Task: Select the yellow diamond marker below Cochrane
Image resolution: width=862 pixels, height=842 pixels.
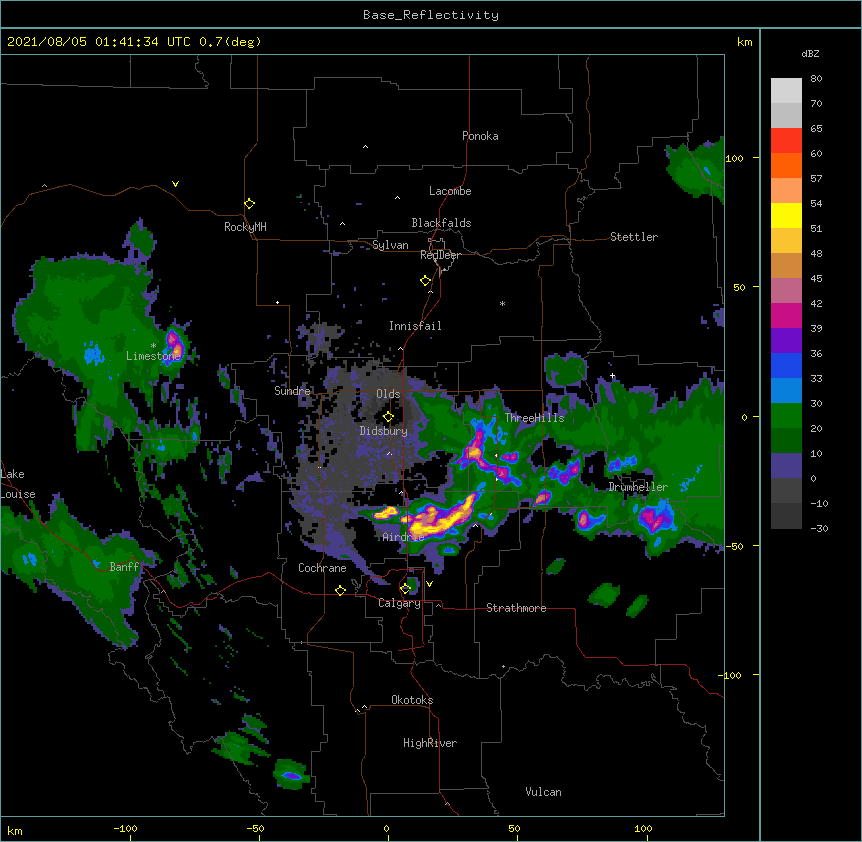Action: [x=340, y=590]
